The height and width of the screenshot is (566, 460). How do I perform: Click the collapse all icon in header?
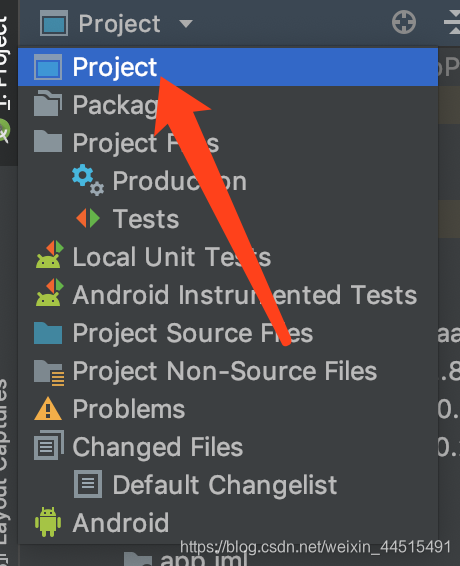coord(453,22)
